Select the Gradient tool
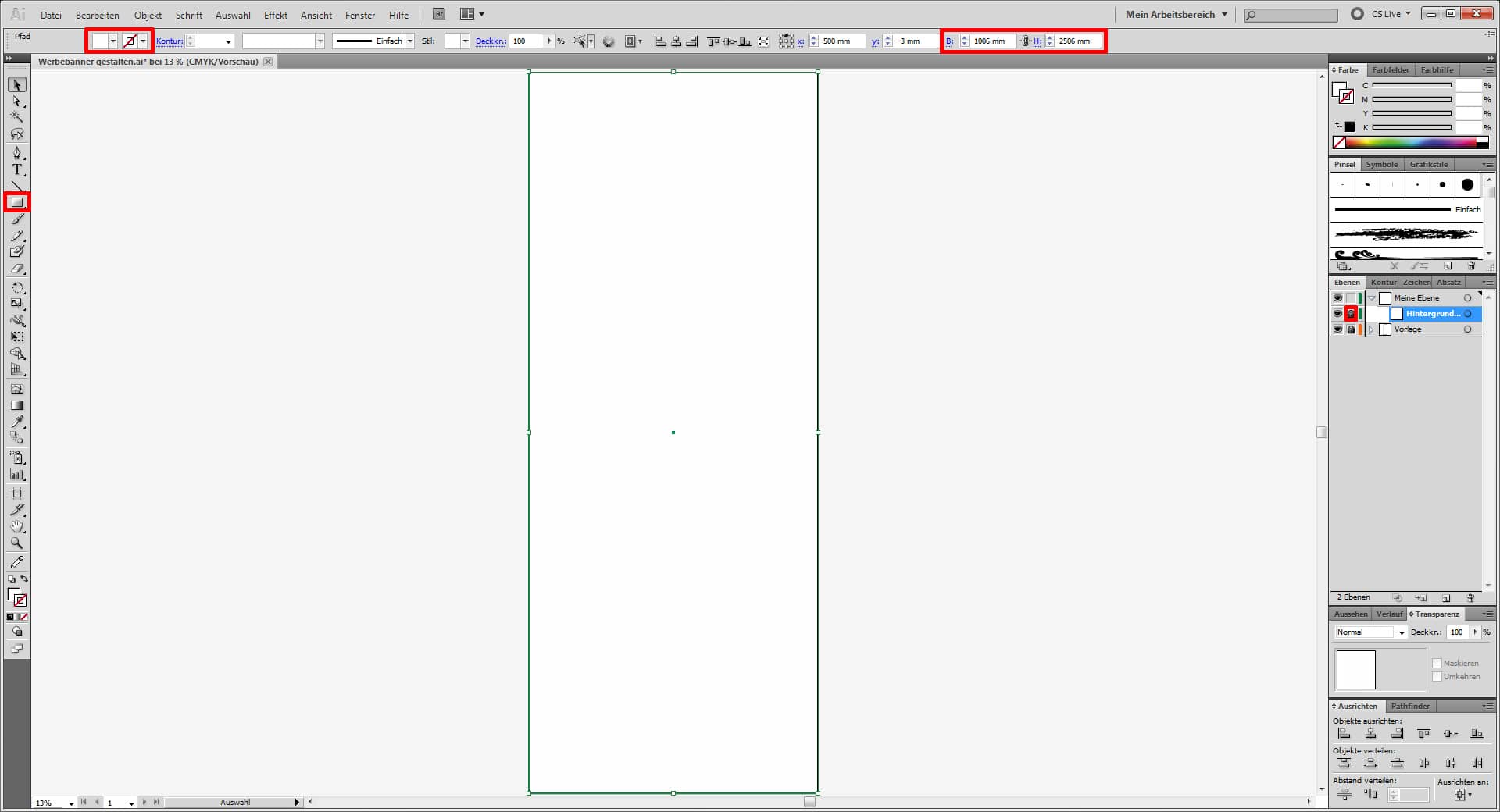The width and height of the screenshot is (1500, 812). [16, 405]
